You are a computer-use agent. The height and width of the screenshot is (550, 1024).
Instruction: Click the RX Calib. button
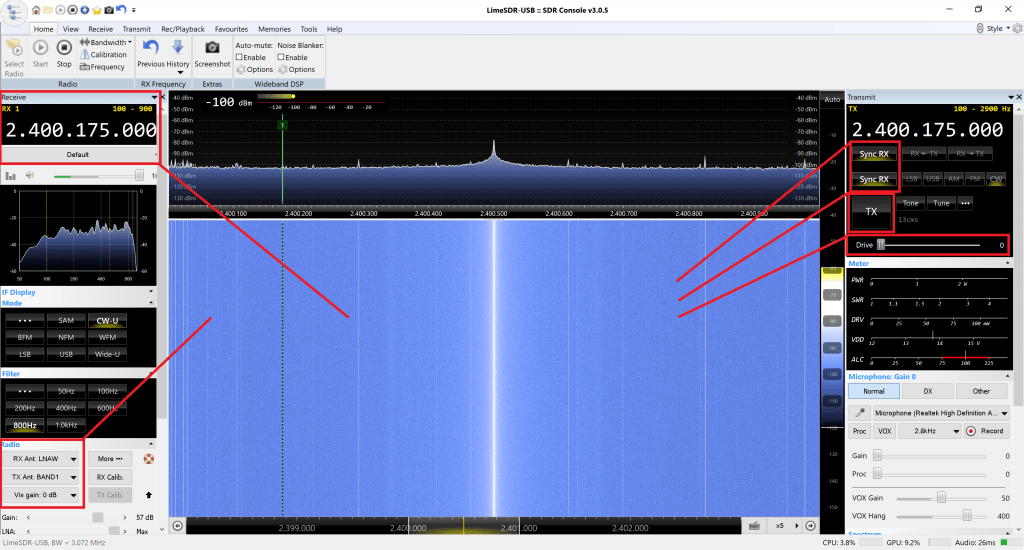[x=108, y=476]
